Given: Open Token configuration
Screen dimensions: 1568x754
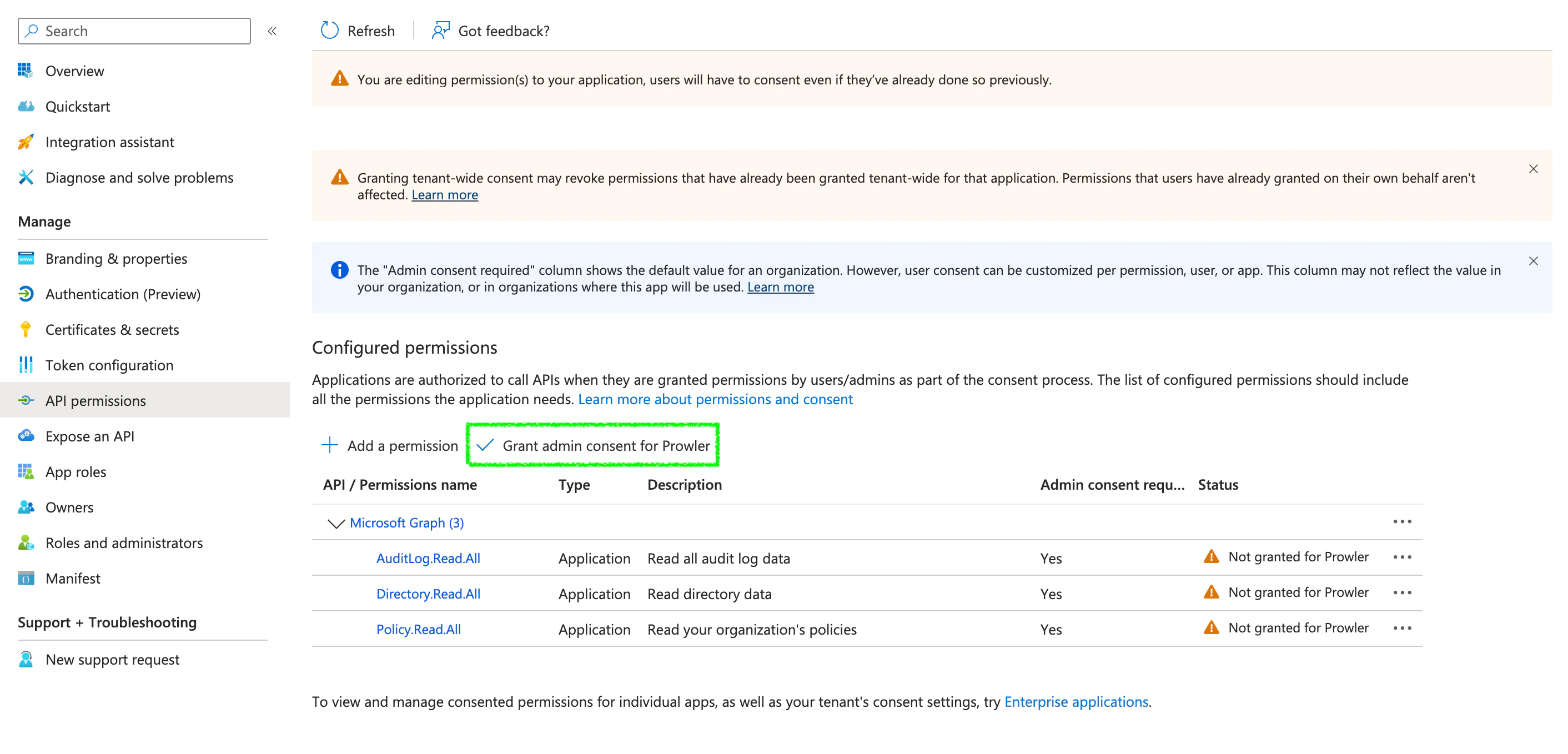Looking at the screenshot, I should coord(109,365).
